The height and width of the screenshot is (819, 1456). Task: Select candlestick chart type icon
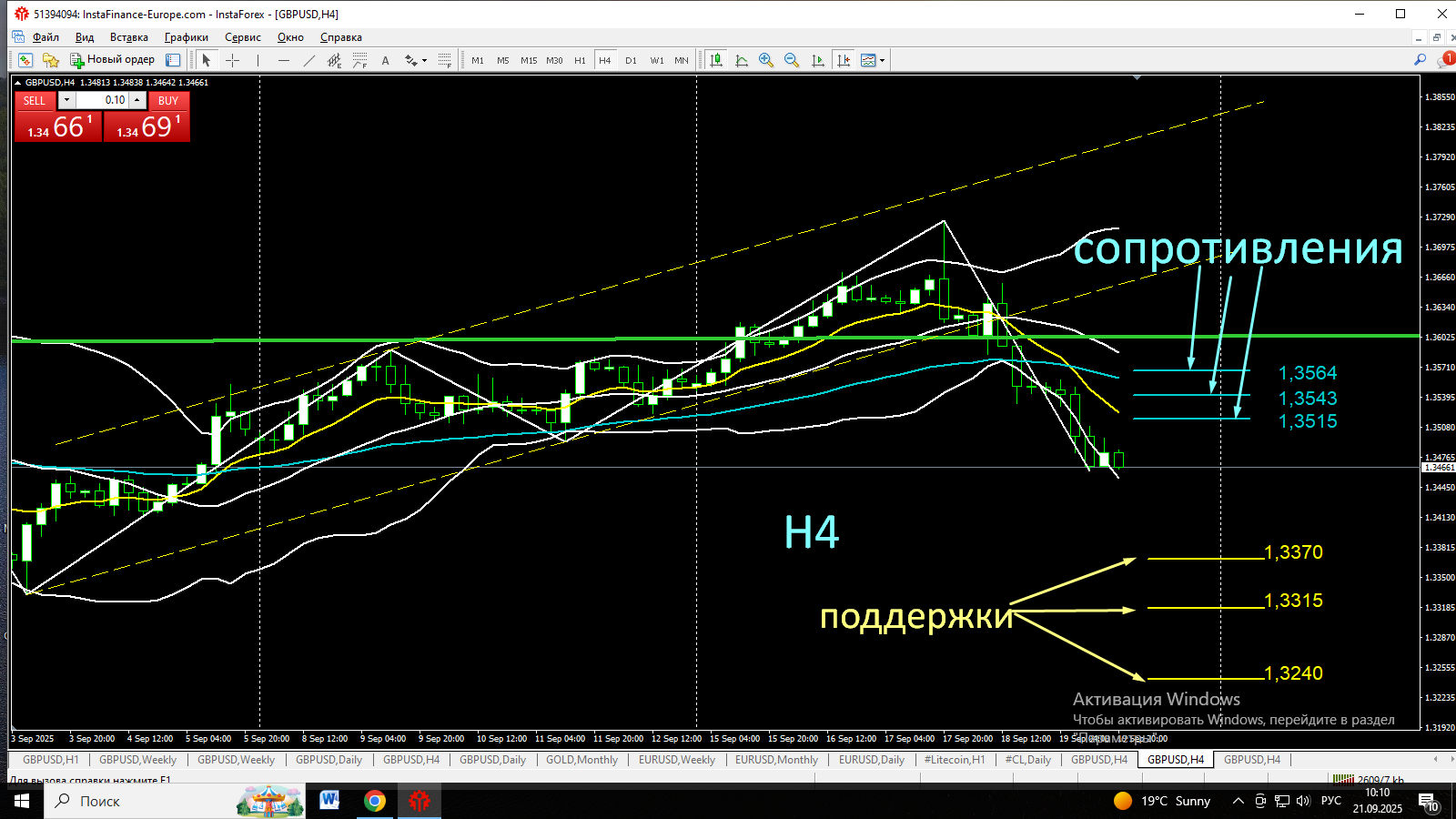[x=716, y=60]
